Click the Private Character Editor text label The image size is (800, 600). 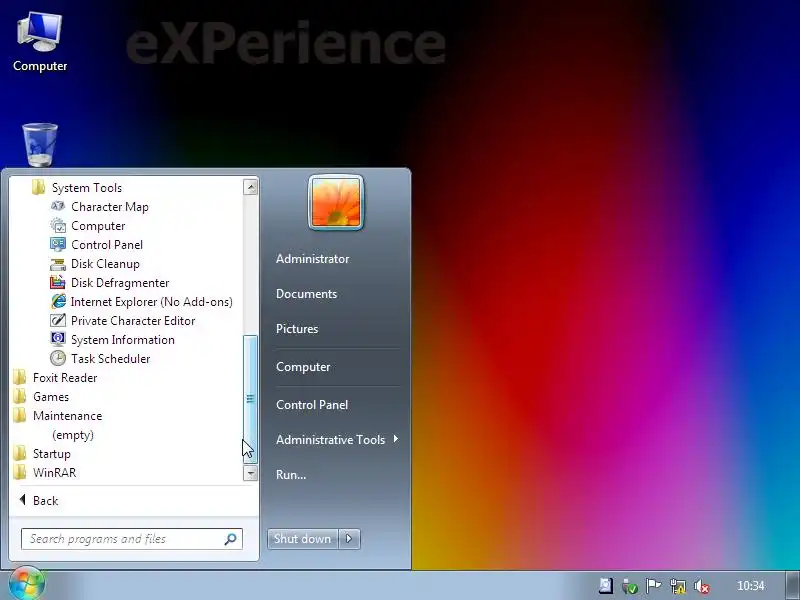133,320
